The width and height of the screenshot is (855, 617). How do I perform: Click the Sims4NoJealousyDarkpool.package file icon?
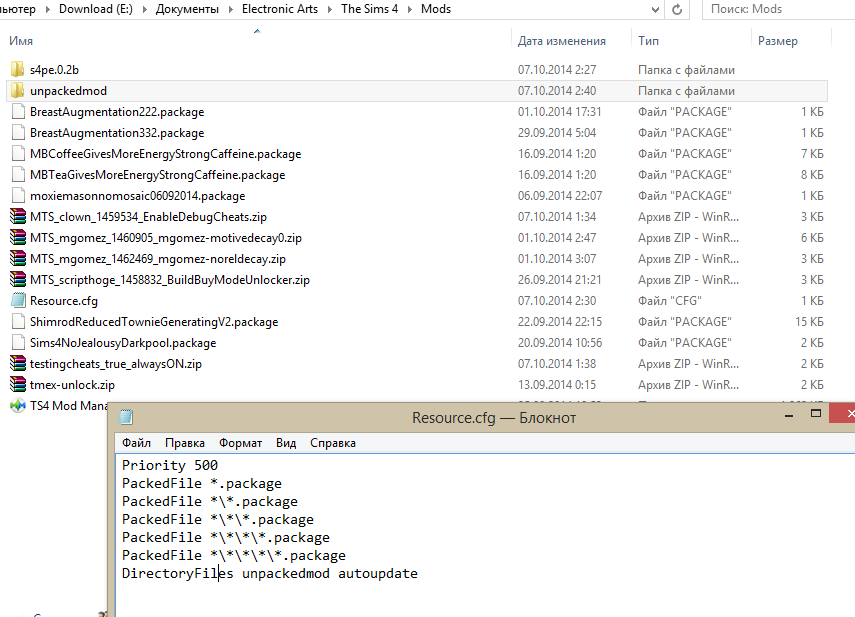18,342
